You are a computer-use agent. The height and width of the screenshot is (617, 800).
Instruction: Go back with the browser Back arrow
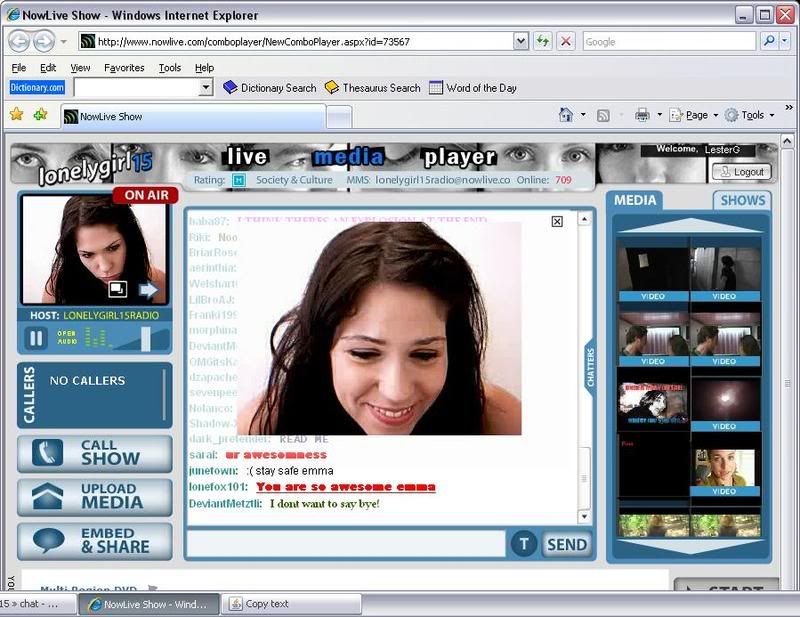pyautogui.click(x=19, y=41)
